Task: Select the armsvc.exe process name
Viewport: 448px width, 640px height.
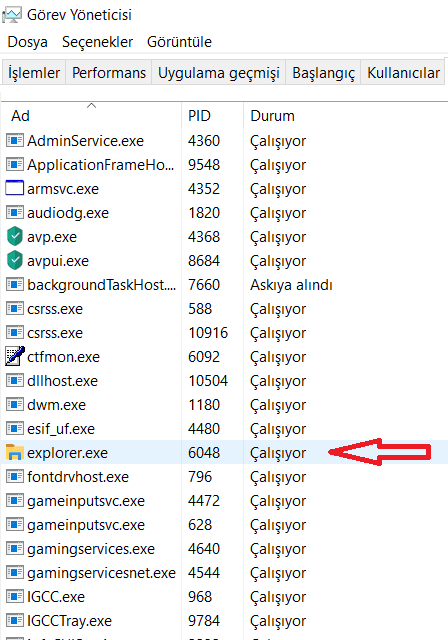Action: (63, 189)
